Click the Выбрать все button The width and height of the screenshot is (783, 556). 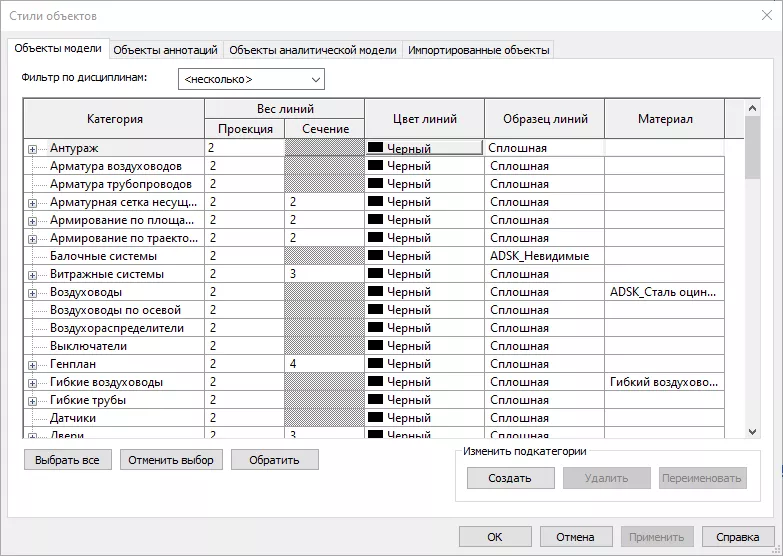point(67,460)
